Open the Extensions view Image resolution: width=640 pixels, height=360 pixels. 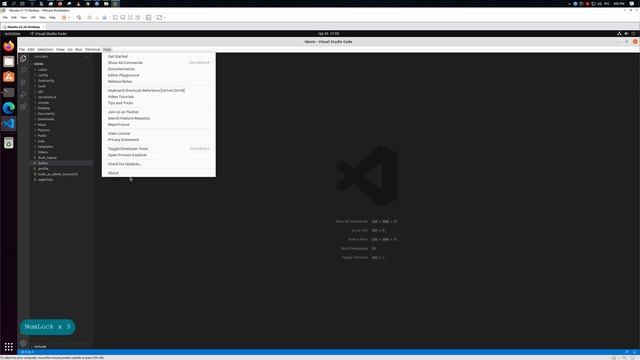coord(23,107)
